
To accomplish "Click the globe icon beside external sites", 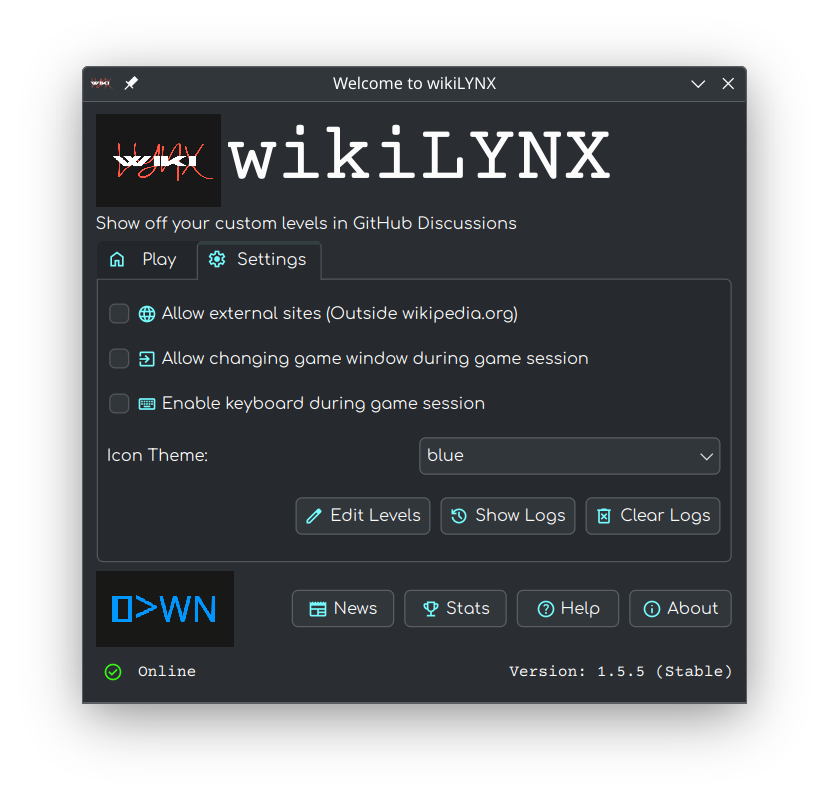I will pyautogui.click(x=147, y=314).
